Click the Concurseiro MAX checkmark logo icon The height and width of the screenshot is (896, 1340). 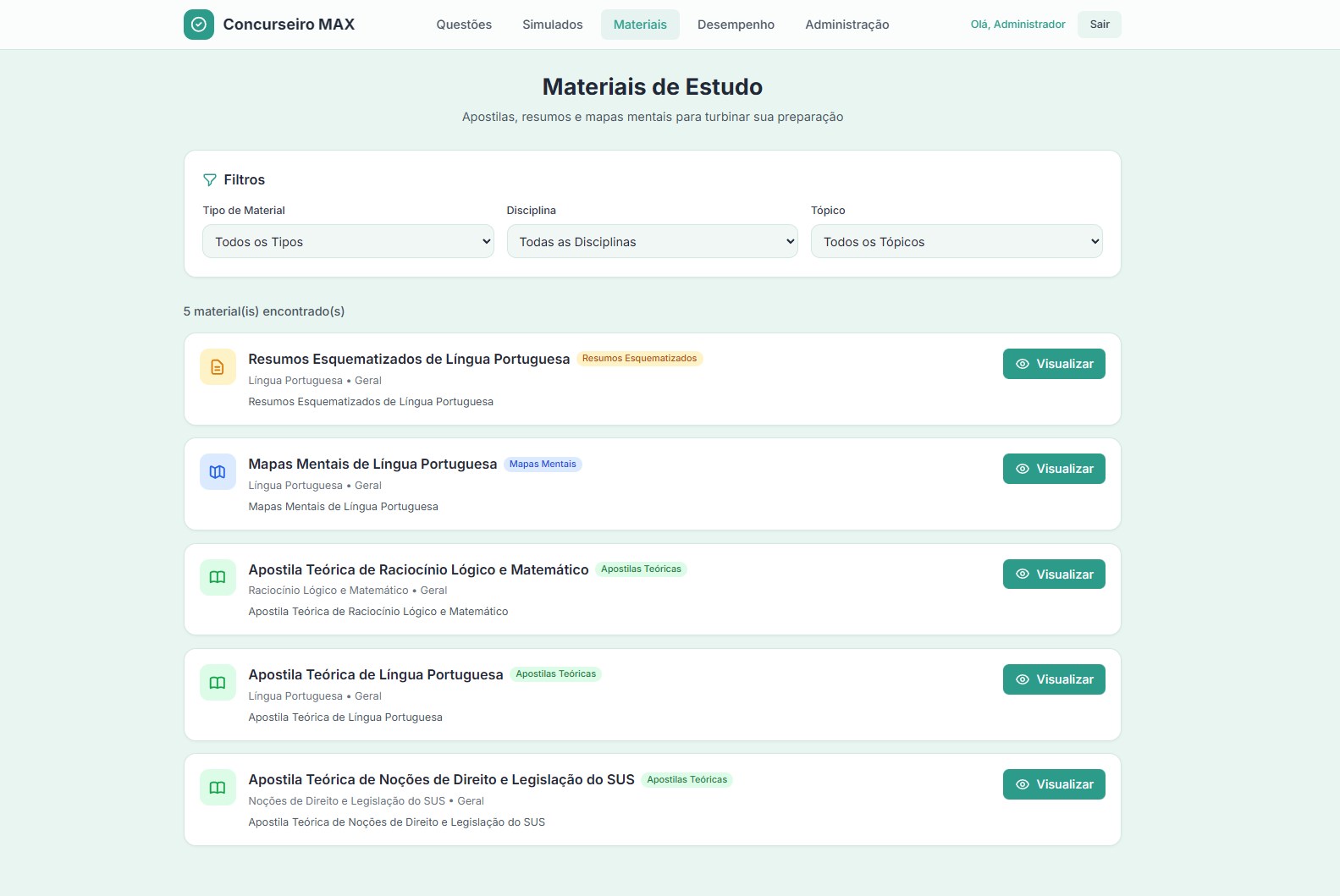198,25
